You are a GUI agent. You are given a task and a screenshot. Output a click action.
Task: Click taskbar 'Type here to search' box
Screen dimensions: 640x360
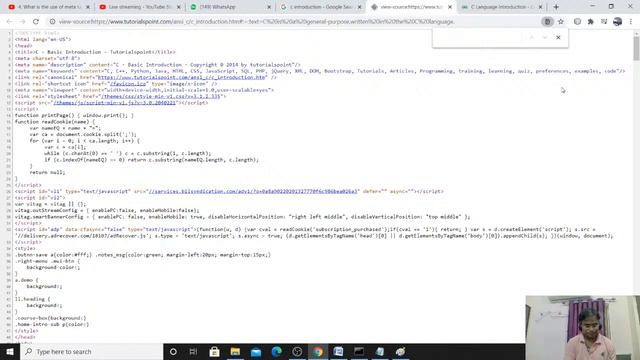coord(91,351)
